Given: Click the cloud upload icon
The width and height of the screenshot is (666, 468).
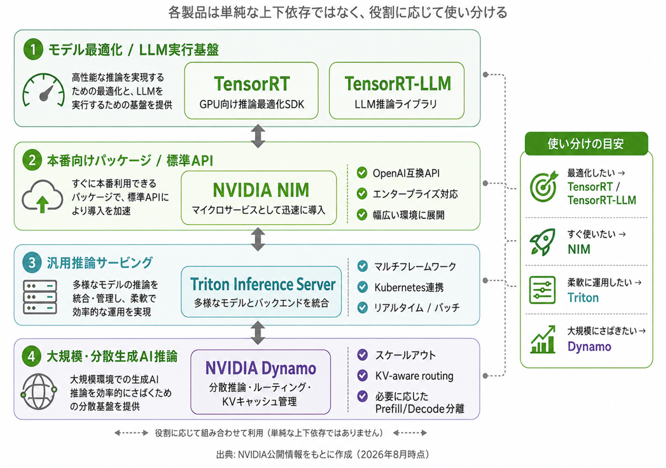Looking at the screenshot, I should coord(42,196).
